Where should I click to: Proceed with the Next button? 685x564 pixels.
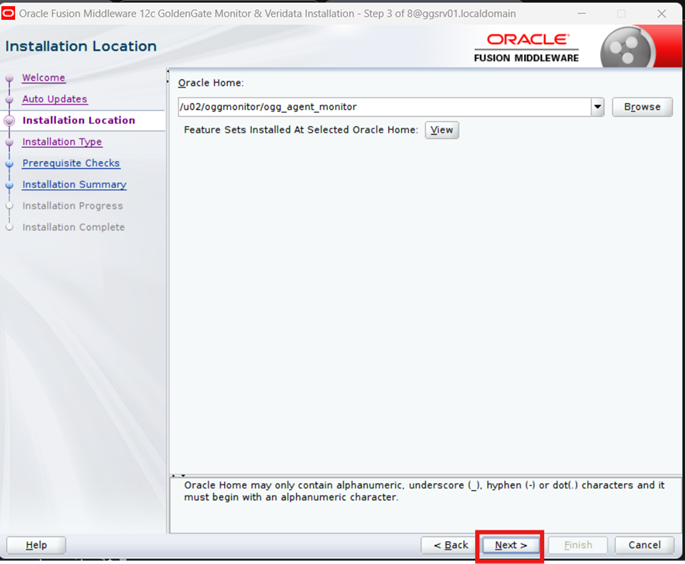[x=510, y=545]
